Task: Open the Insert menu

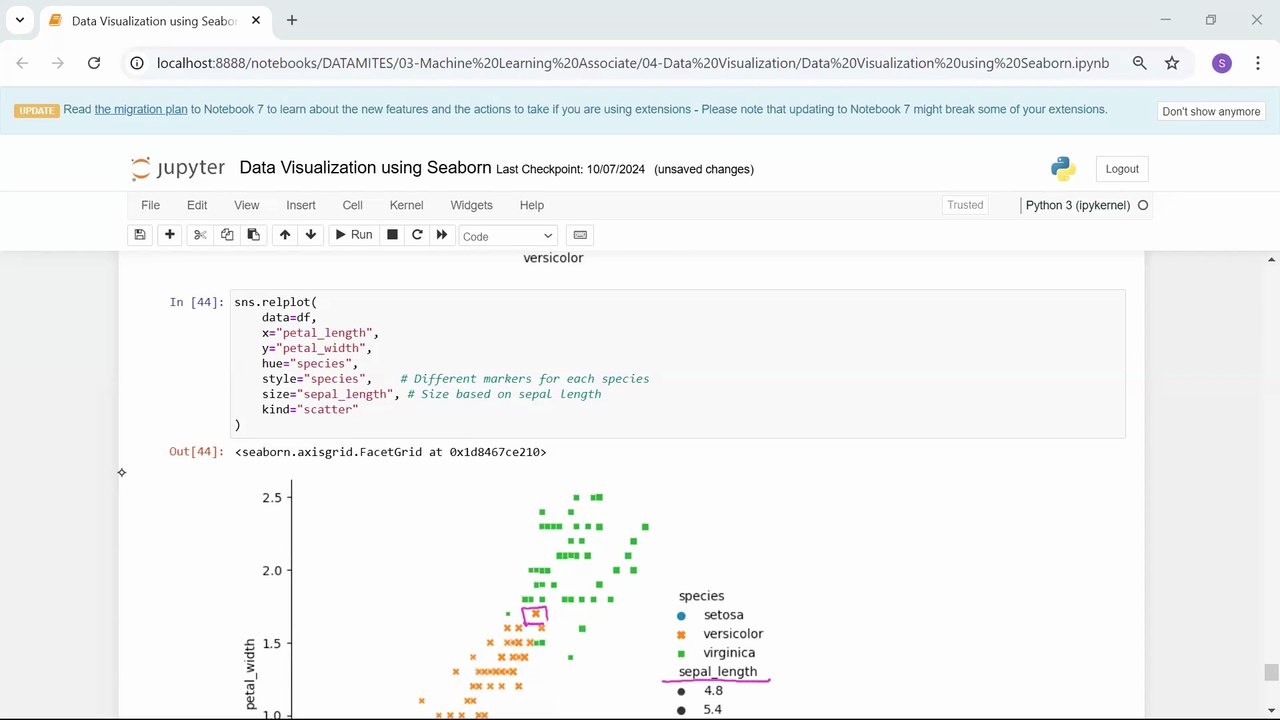Action: pos(301,205)
